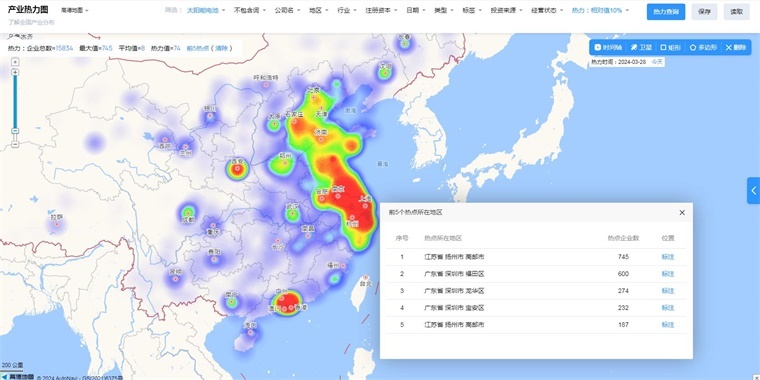Click the locate button above the zoom slider

[15, 62]
